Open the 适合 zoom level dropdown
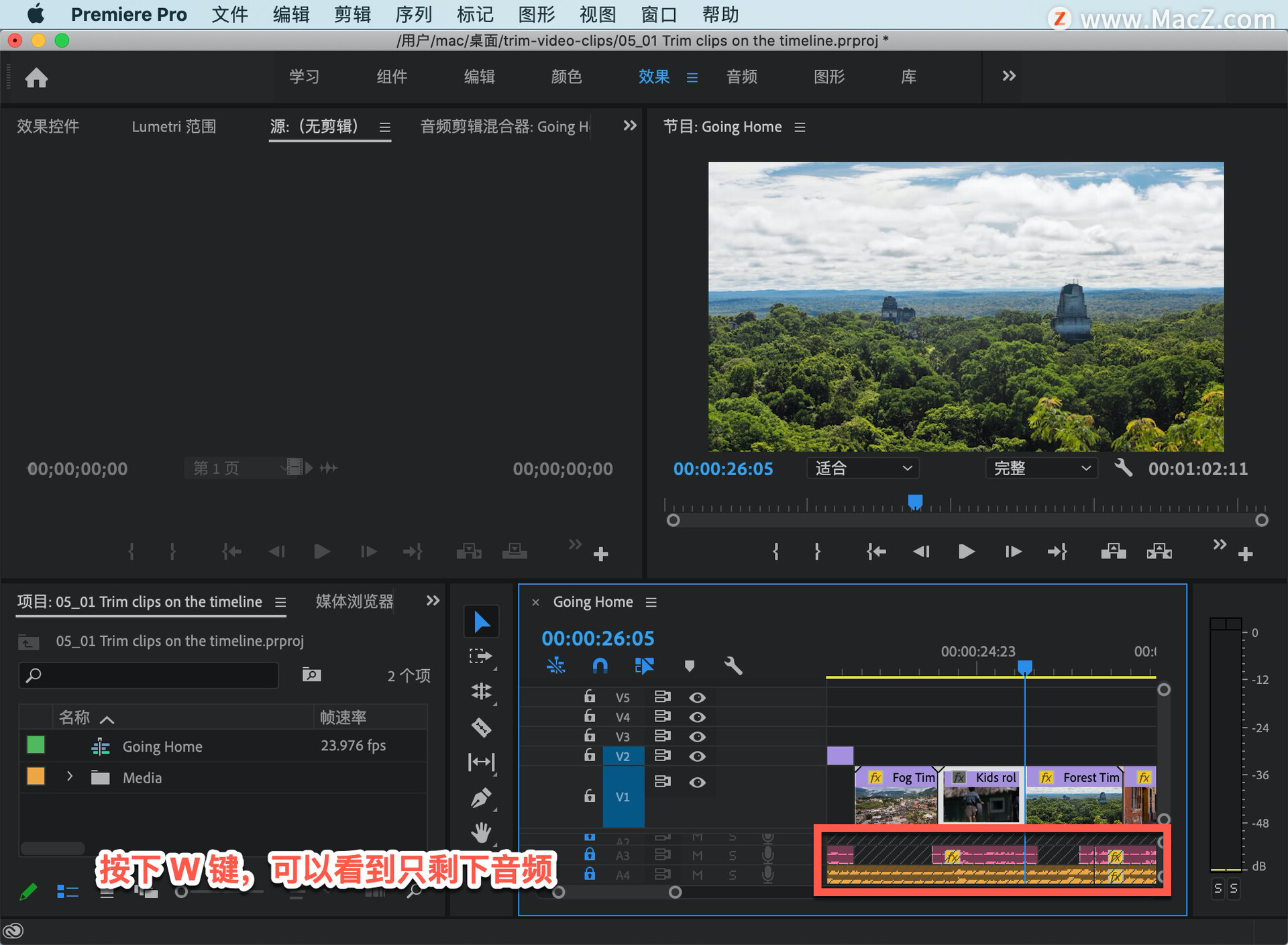 862,468
